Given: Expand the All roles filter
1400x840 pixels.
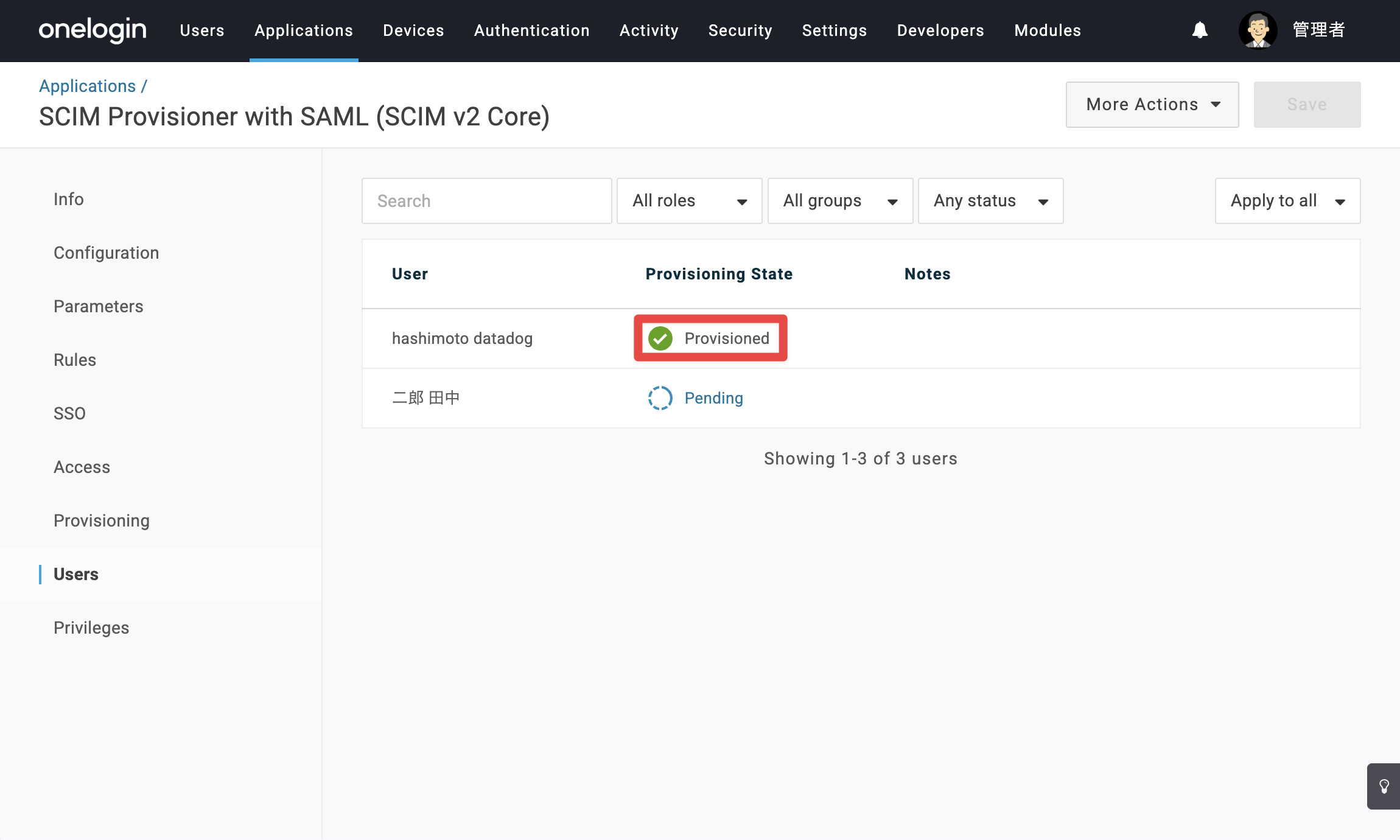Looking at the screenshot, I should point(690,201).
